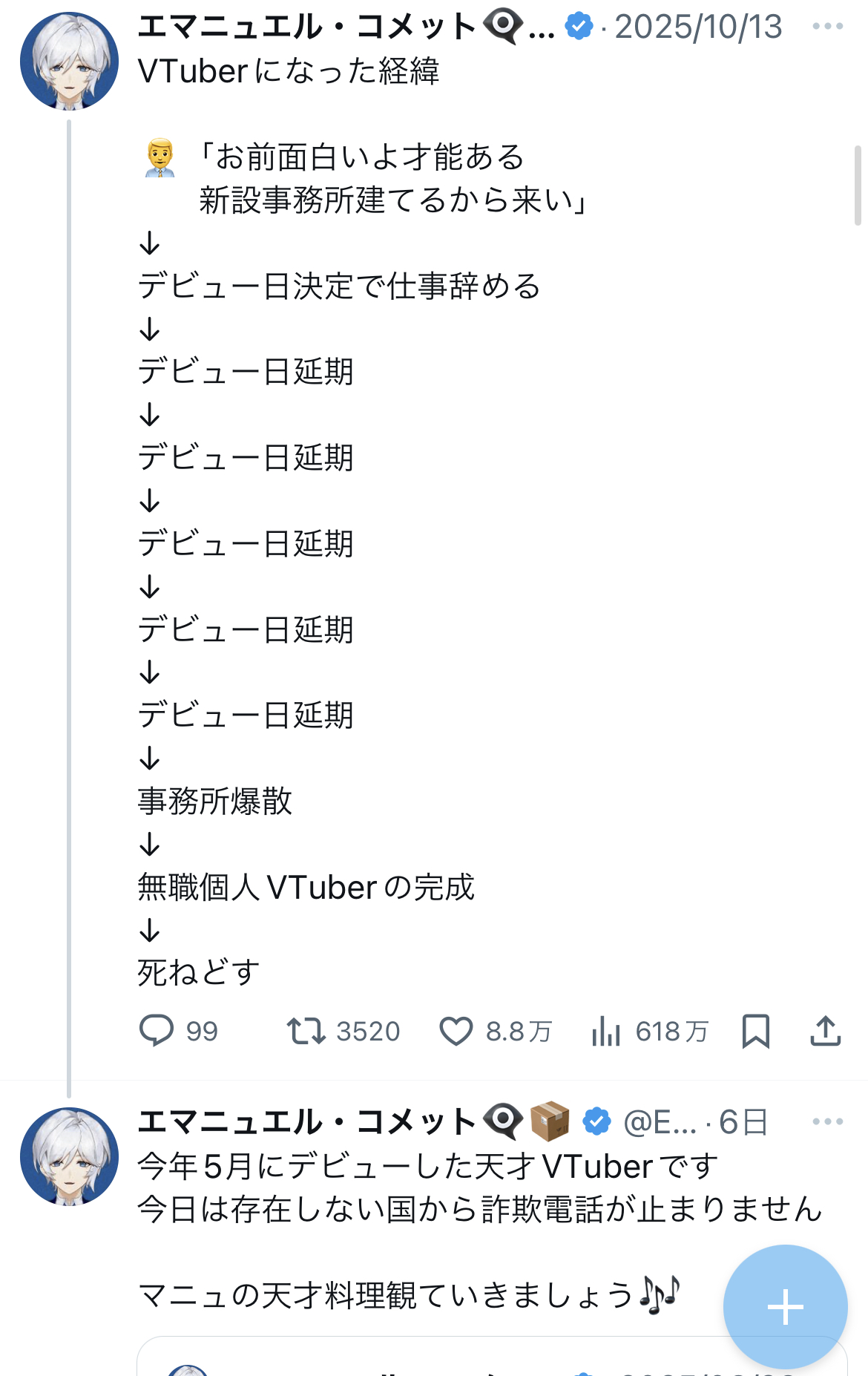Repost the post with 3520 reposts

pos(306,1031)
